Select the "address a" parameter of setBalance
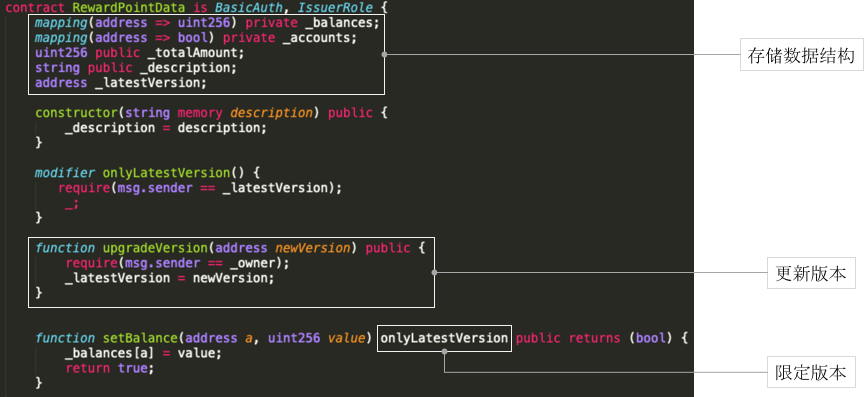The width and height of the screenshot is (867, 397). pyautogui.click(x=218, y=338)
